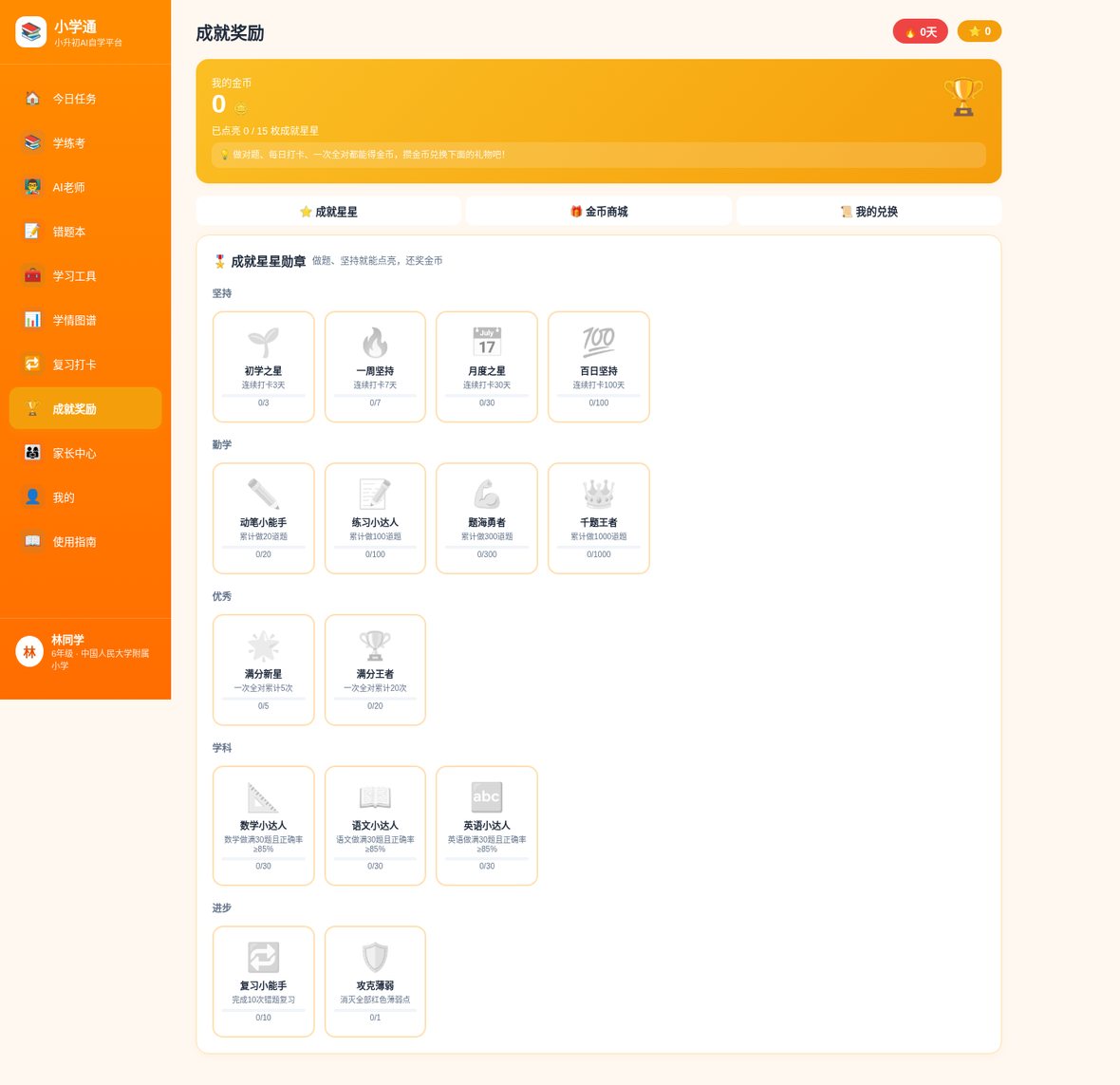The height and width of the screenshot is (1085, 1120).
Task: Click the calendar icon on 月度之星
Action: [486, 342]
